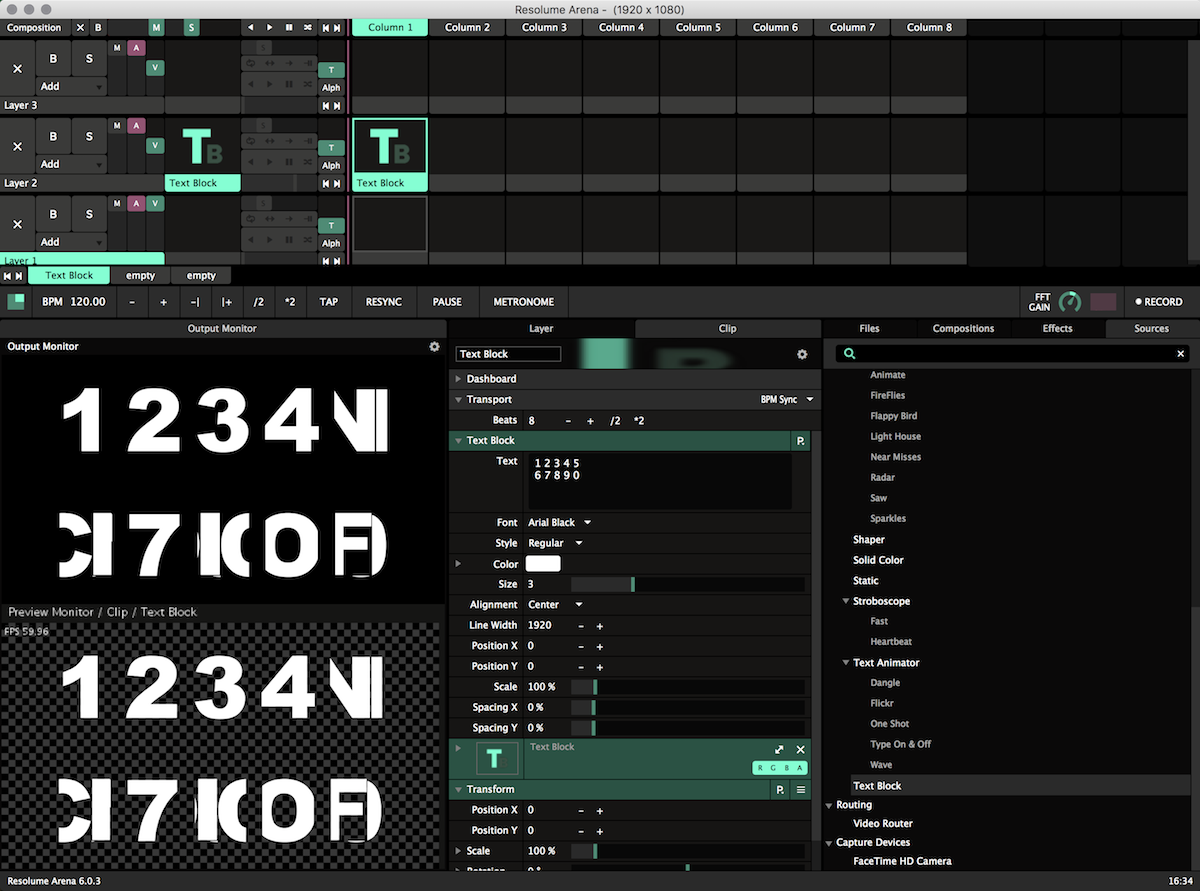Switch to the Effects tab

click(1057, 328)
